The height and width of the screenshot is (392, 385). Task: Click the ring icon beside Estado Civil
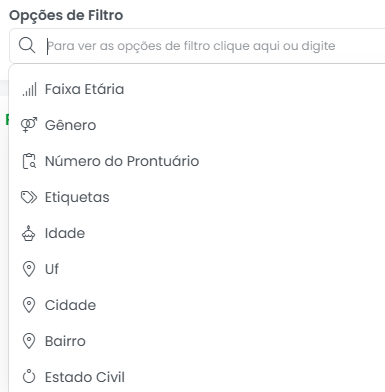[29, 377]
